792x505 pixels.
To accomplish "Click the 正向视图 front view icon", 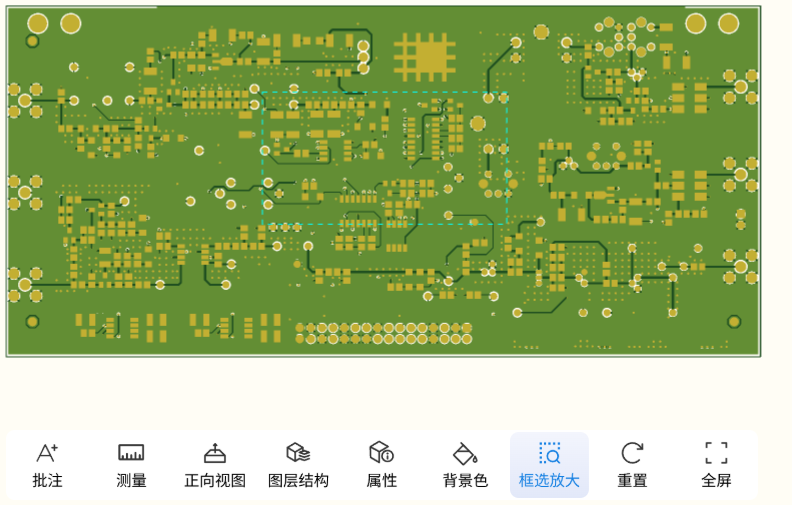I will point(215,453).
